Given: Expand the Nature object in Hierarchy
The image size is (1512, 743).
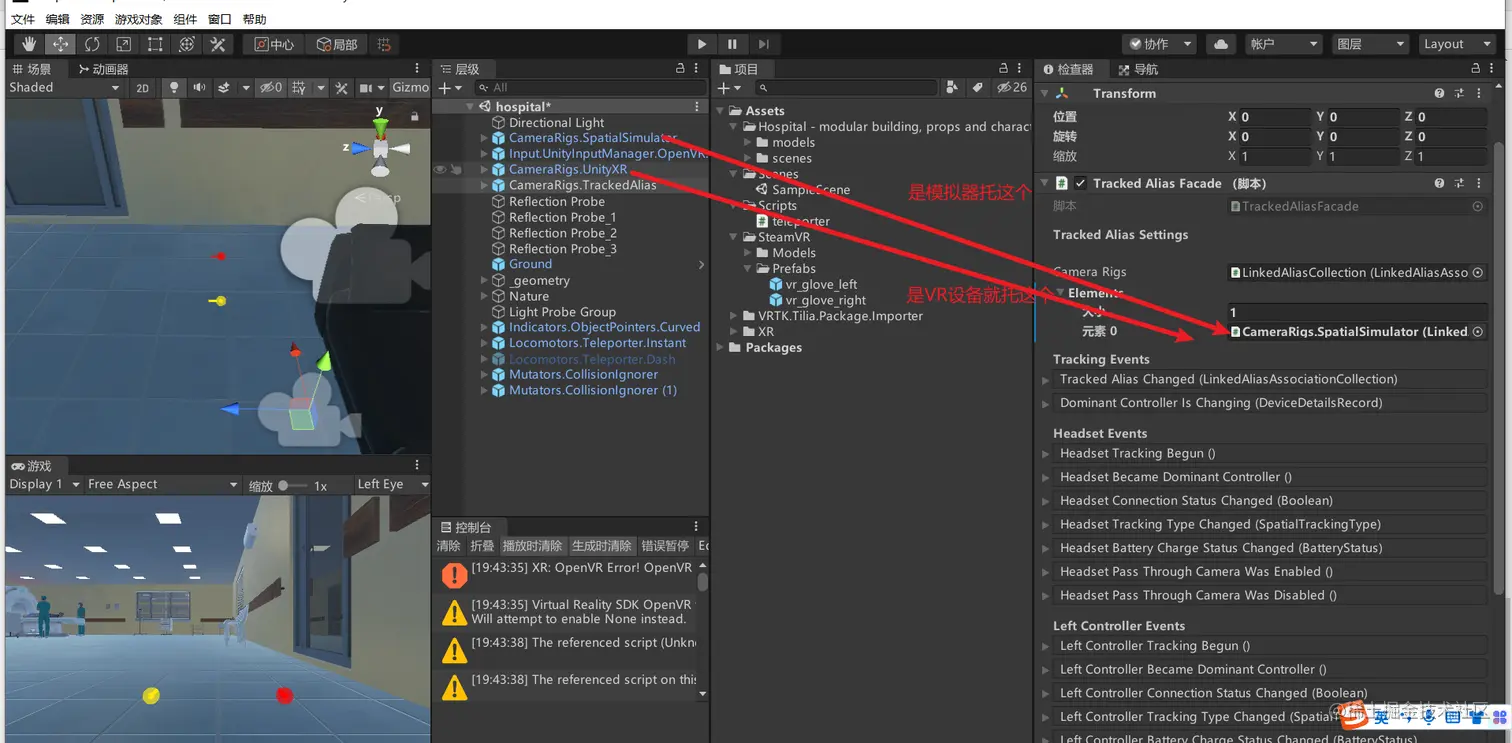Looking at the screenshot, I should (x=484, y=296).
